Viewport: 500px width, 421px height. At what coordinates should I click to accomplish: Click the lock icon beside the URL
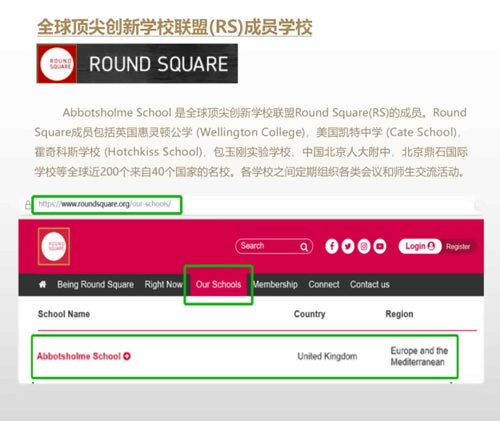click(28, 205)
